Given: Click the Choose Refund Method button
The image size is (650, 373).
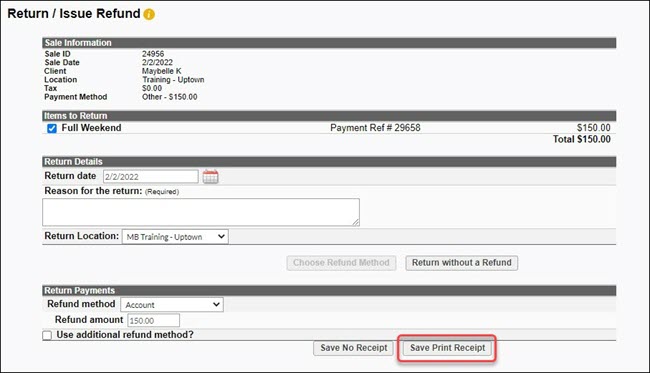Looking at the screenshot, I should point(341,263).
